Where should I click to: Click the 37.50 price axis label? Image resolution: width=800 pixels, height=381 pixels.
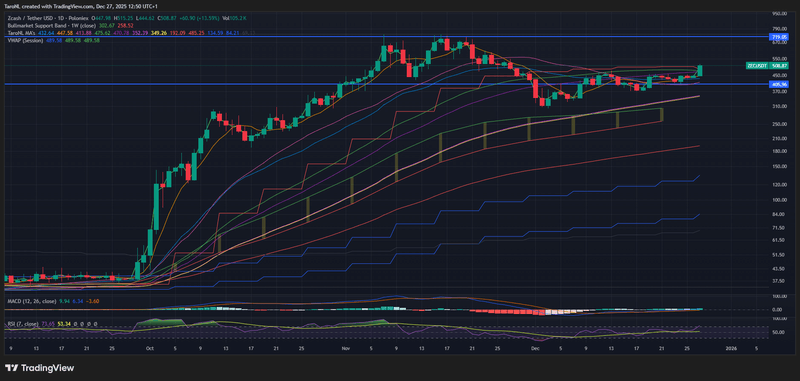click(x=778, y=281)
